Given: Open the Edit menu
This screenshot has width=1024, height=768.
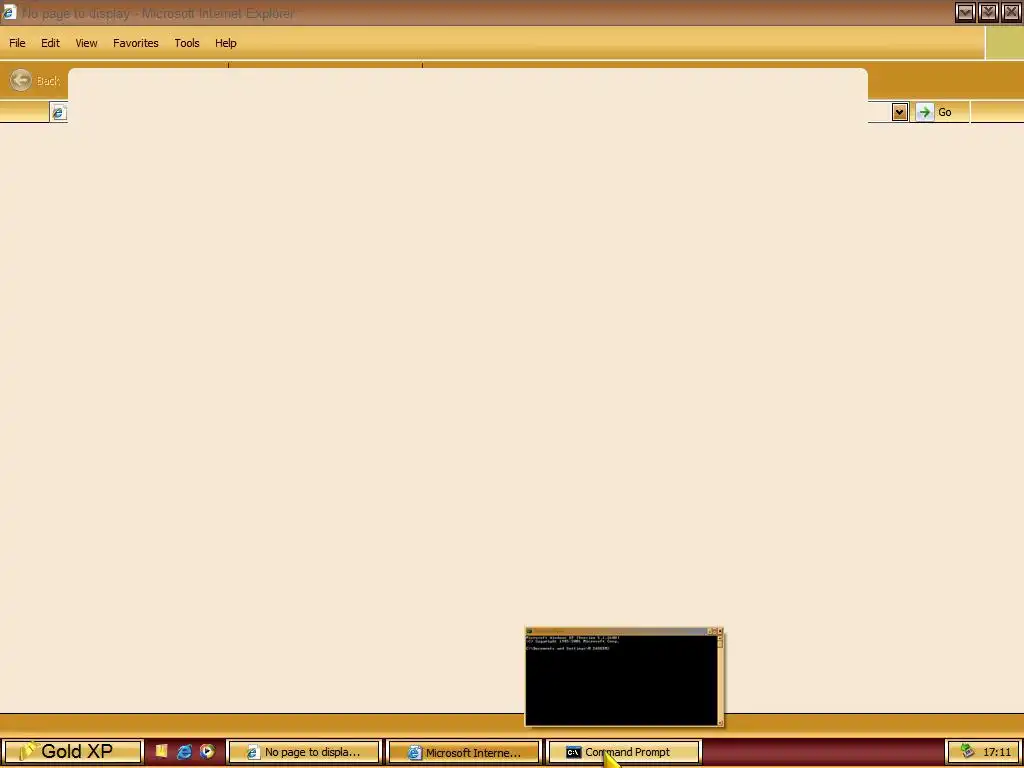Looking at the screenshot, I should [x=50, y=43].
